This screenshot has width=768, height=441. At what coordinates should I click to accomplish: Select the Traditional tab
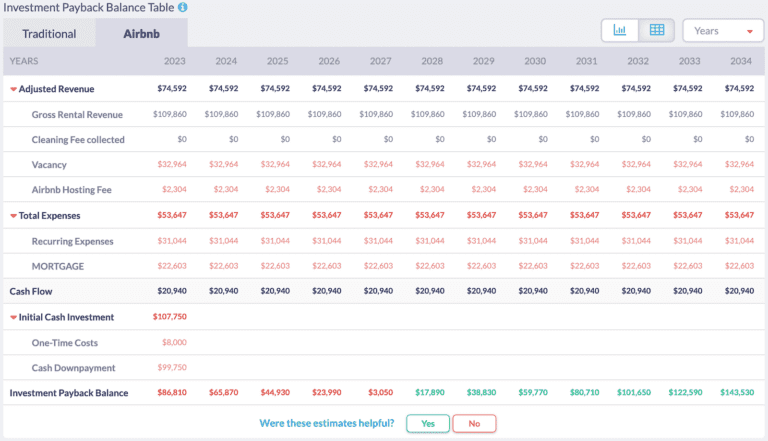coord(49,31)
